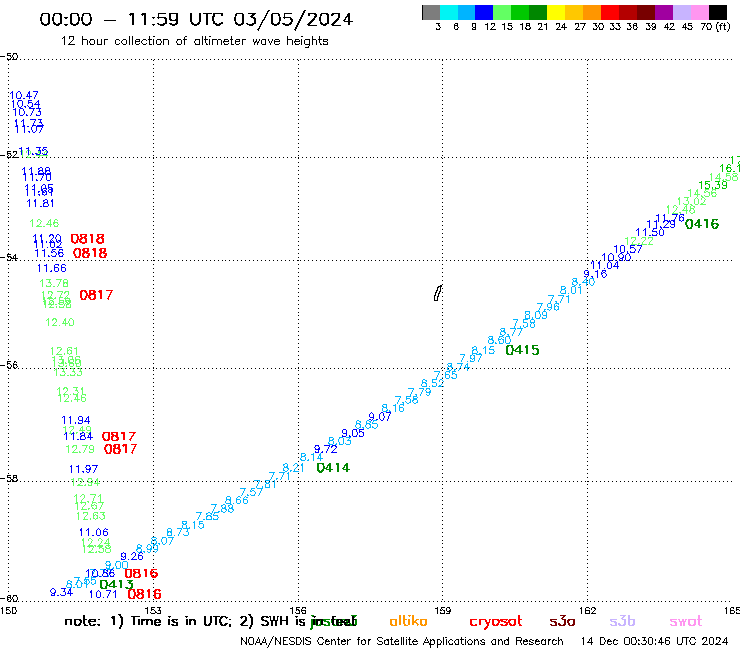Click the '156' longitude axis label
740x650 pixels.
298,610
